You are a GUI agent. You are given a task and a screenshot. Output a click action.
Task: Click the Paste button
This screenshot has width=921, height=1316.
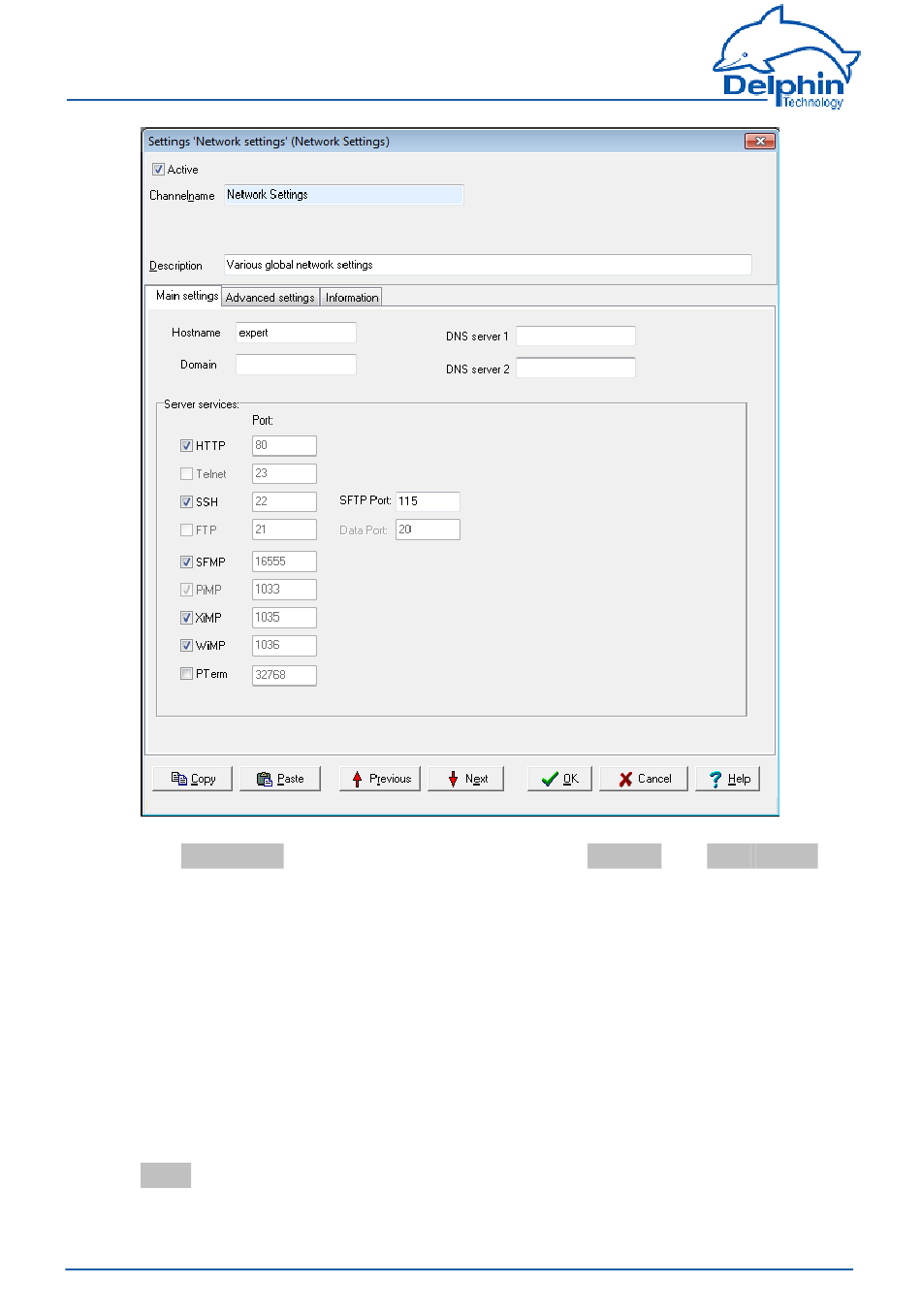pos(280,779)
